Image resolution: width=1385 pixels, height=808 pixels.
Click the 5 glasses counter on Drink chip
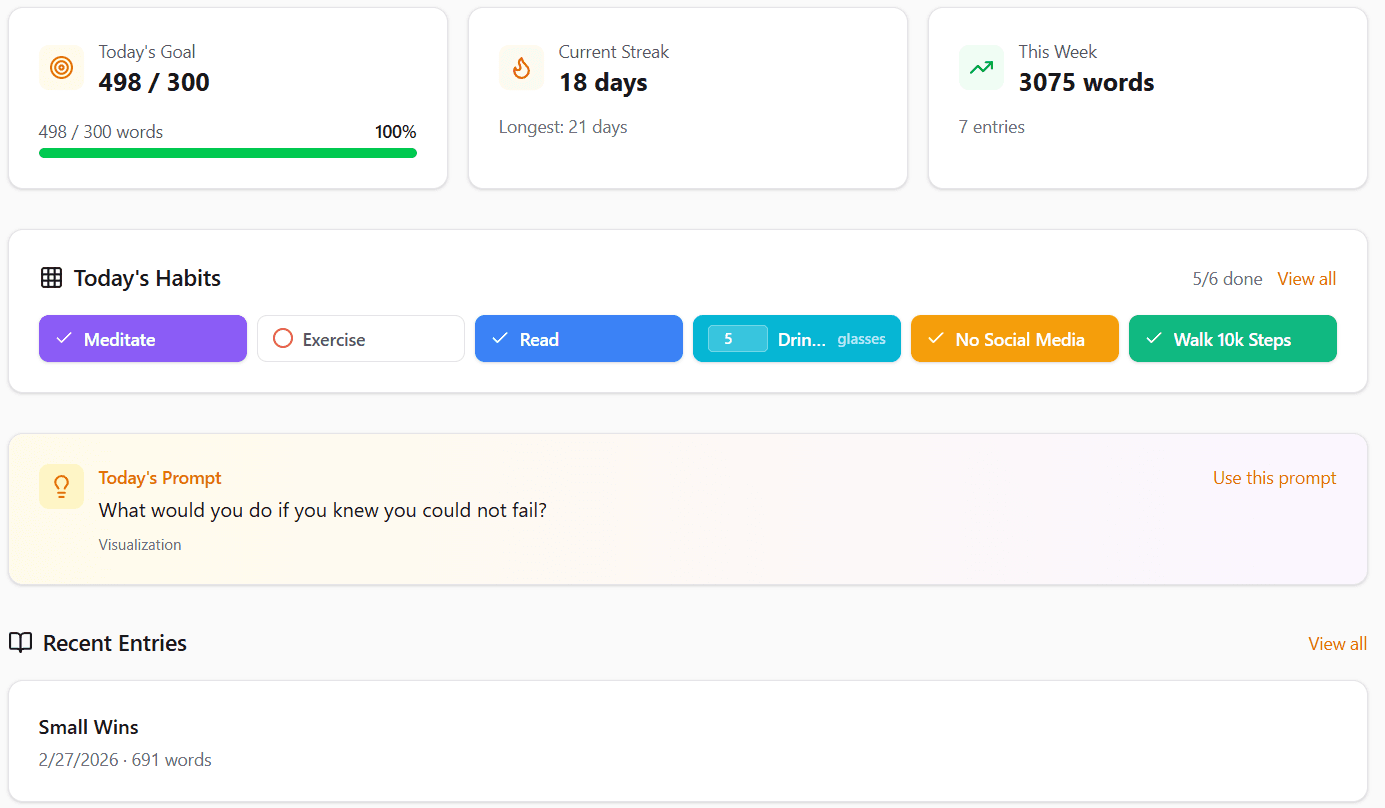(735, 339)
